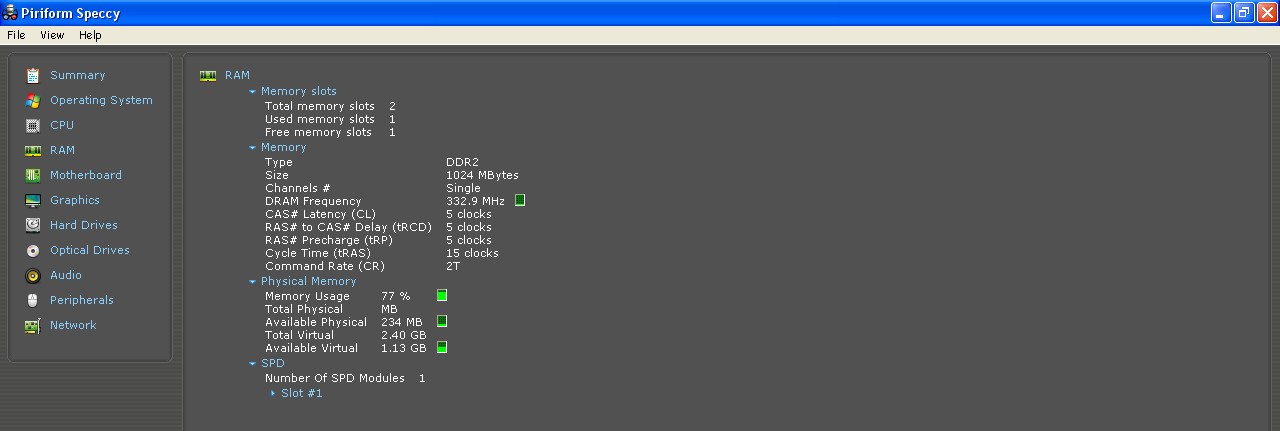Collapse the Memory slots group

pyautogui.click(x=253, y=91)
